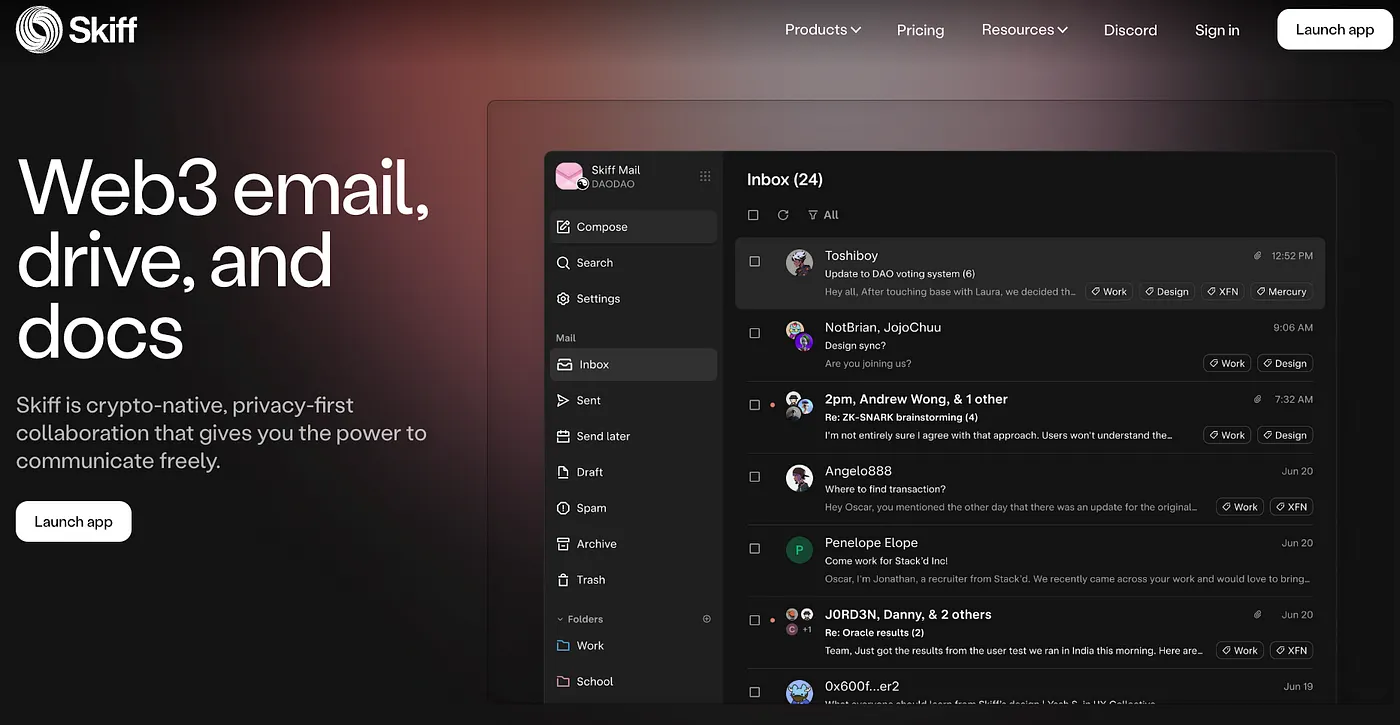
Task: Toggle the select-all emails checkbox
Action: (x=753, y=215)
